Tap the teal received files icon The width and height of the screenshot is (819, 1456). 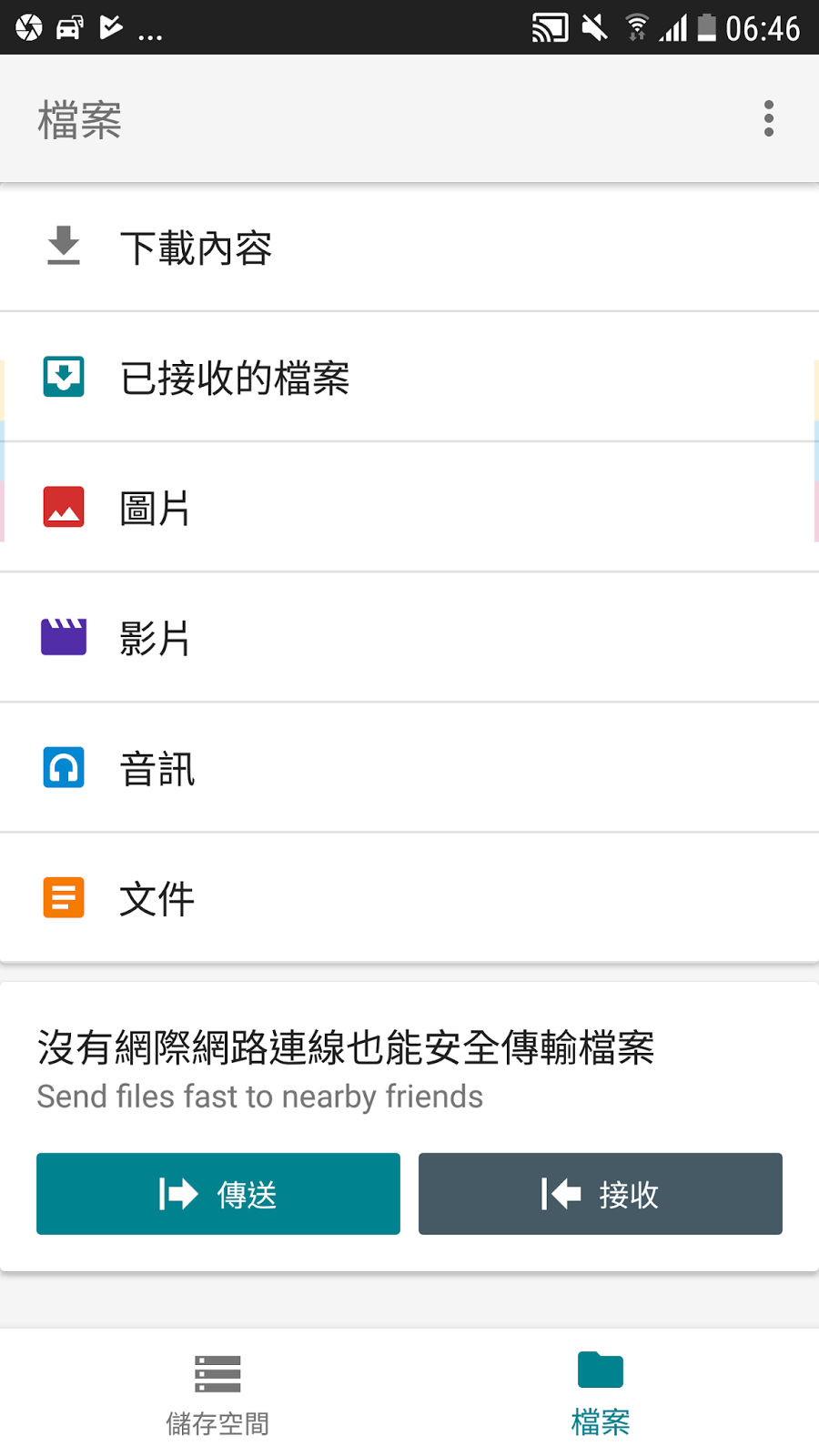(x=64, y=377)
